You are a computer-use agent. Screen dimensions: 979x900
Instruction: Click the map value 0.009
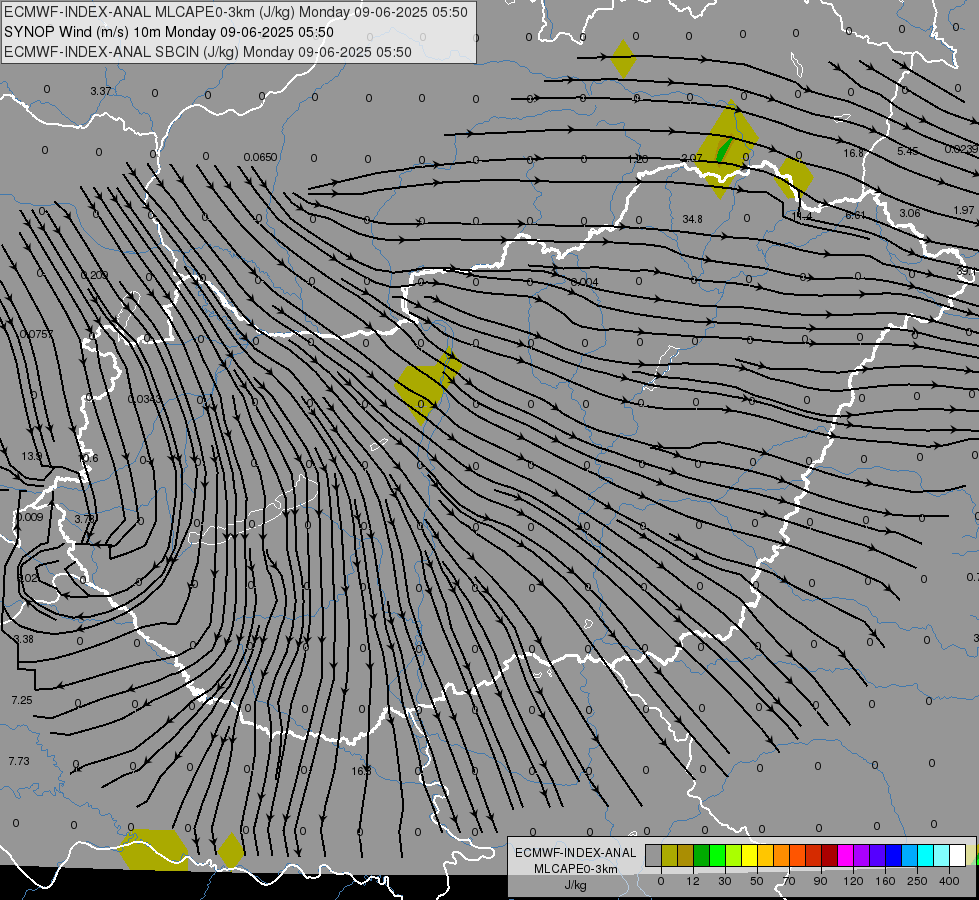click(x=29, y=517)
